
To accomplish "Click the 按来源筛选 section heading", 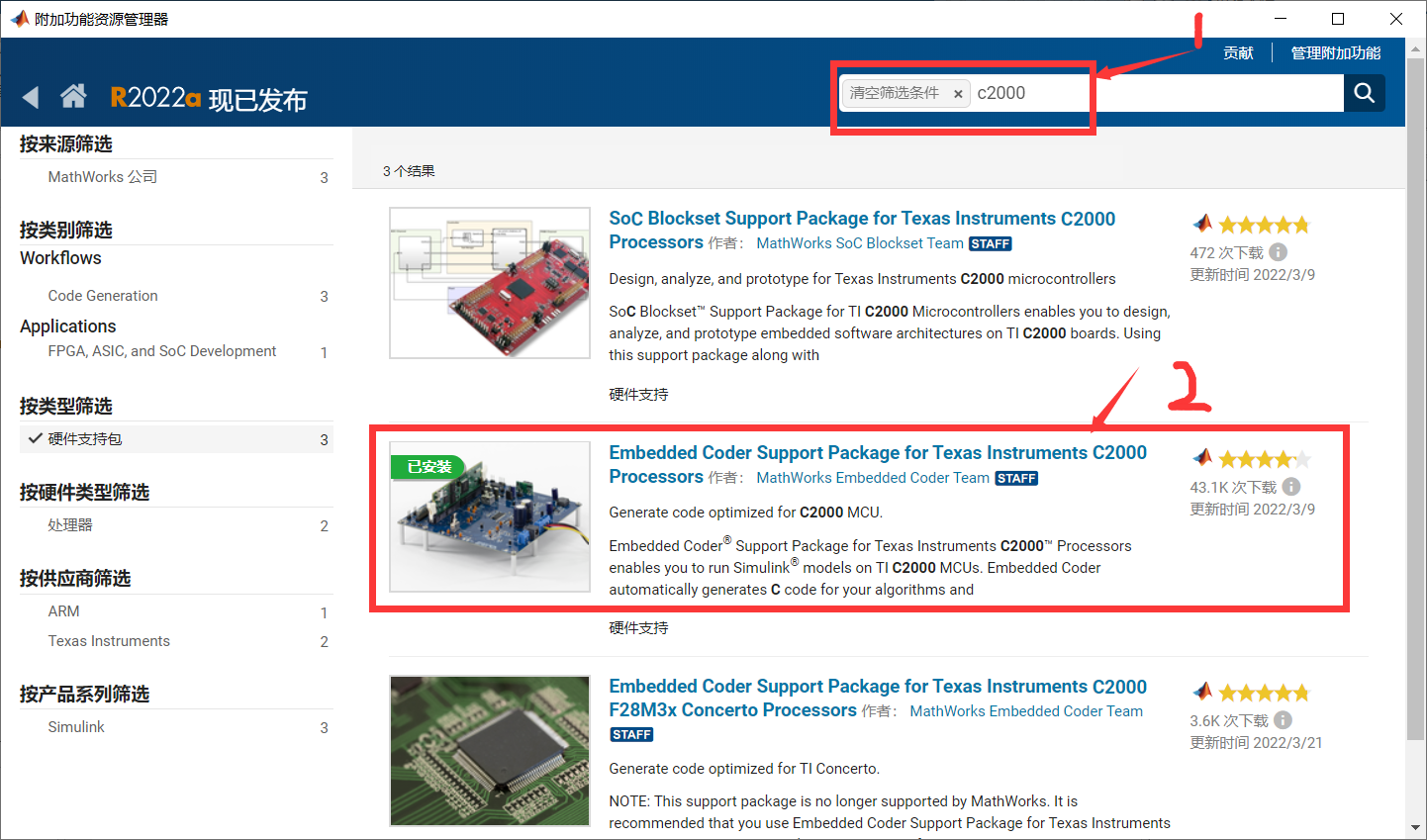I will click(x=65, y=144).
